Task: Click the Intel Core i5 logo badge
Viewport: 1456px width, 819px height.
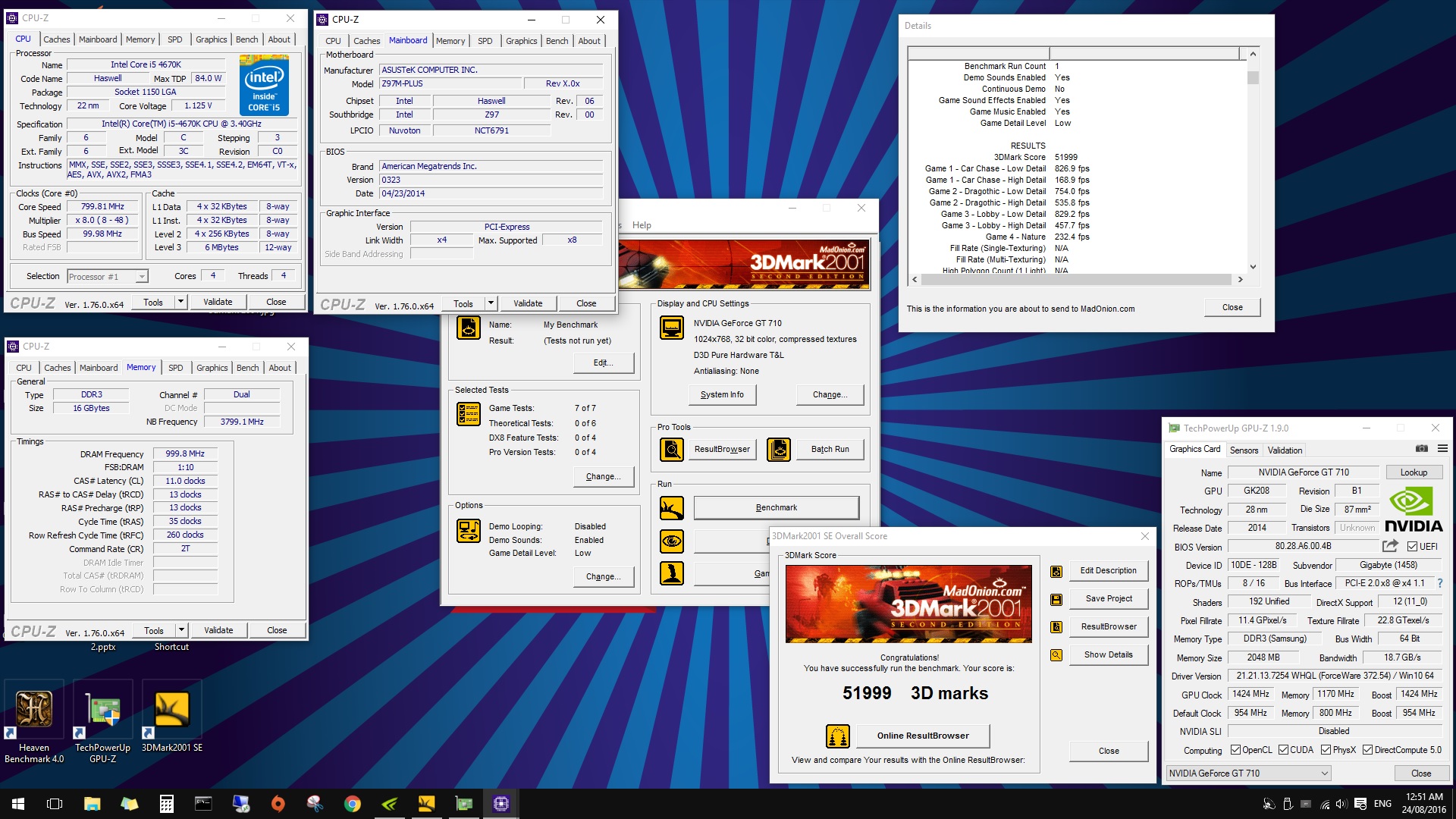Action: [265, 86]
